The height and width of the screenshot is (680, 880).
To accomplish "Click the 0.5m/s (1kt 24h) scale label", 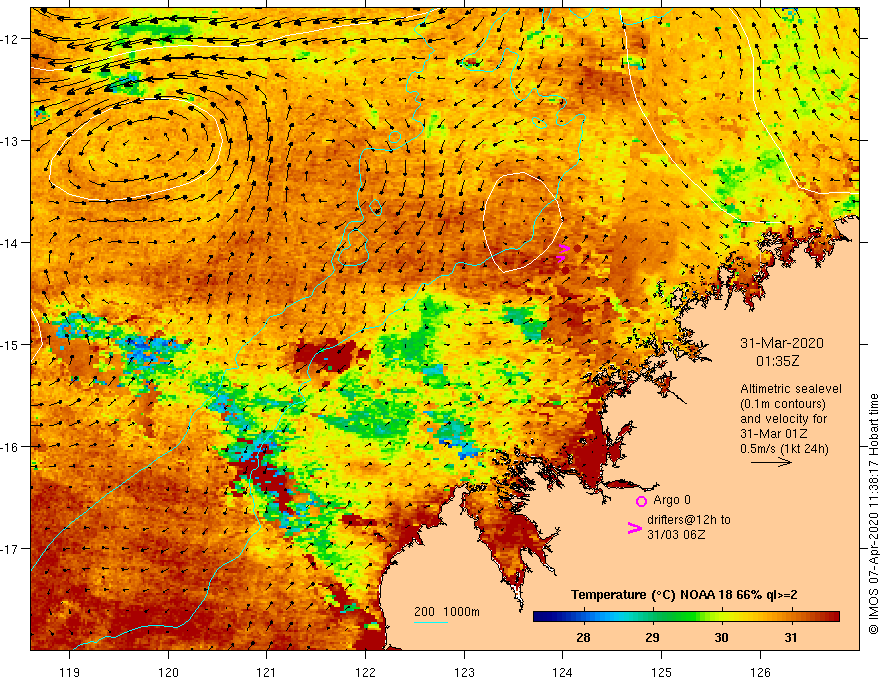I will click(x=784, y=449).
